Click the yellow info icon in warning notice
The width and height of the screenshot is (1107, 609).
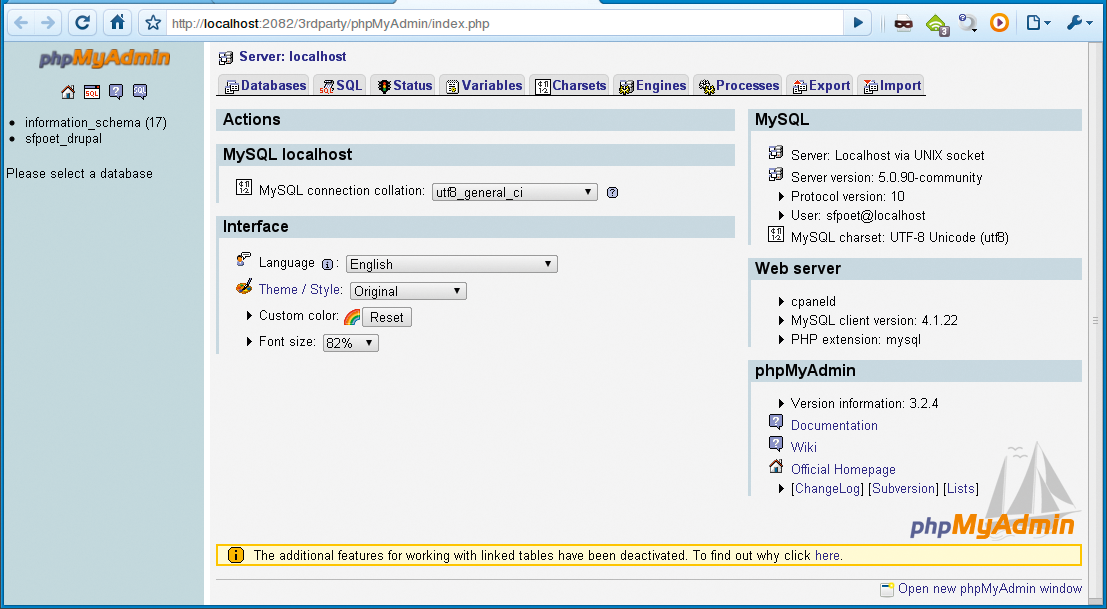click(x=236, y=555)
